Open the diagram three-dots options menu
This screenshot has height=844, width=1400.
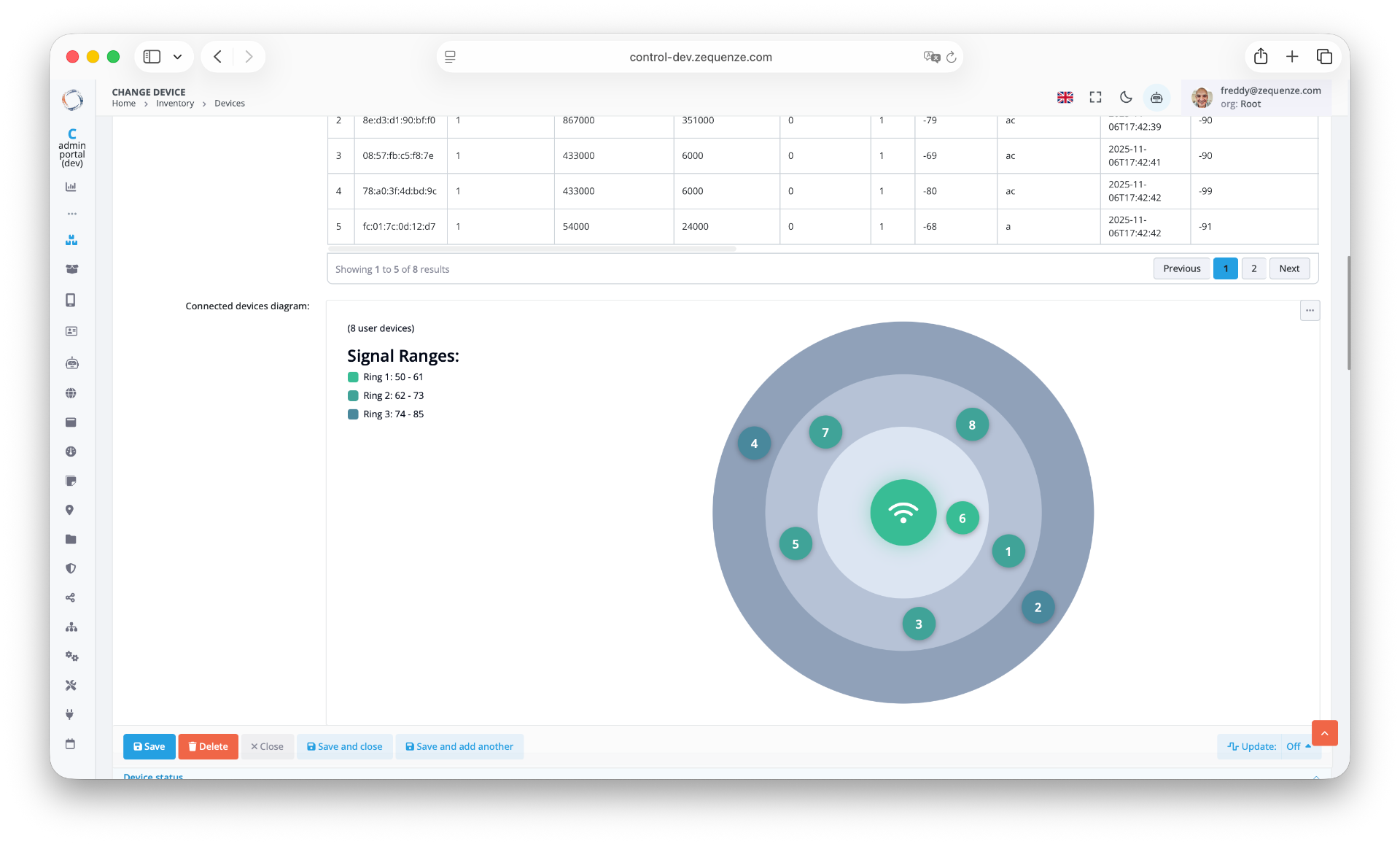click(1310, 311)
